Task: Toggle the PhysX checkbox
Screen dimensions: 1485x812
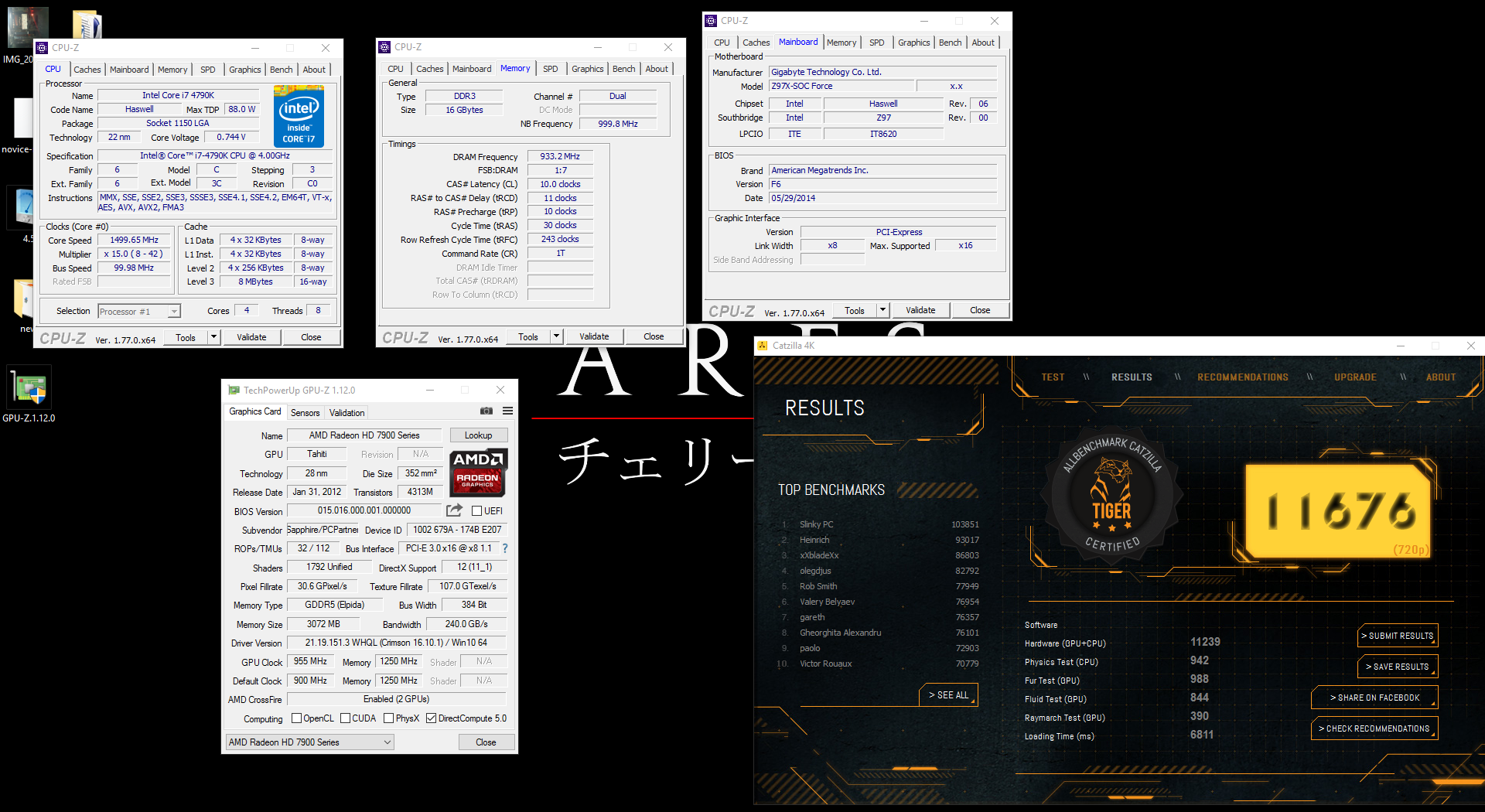Action: click(x=388, y=718)
